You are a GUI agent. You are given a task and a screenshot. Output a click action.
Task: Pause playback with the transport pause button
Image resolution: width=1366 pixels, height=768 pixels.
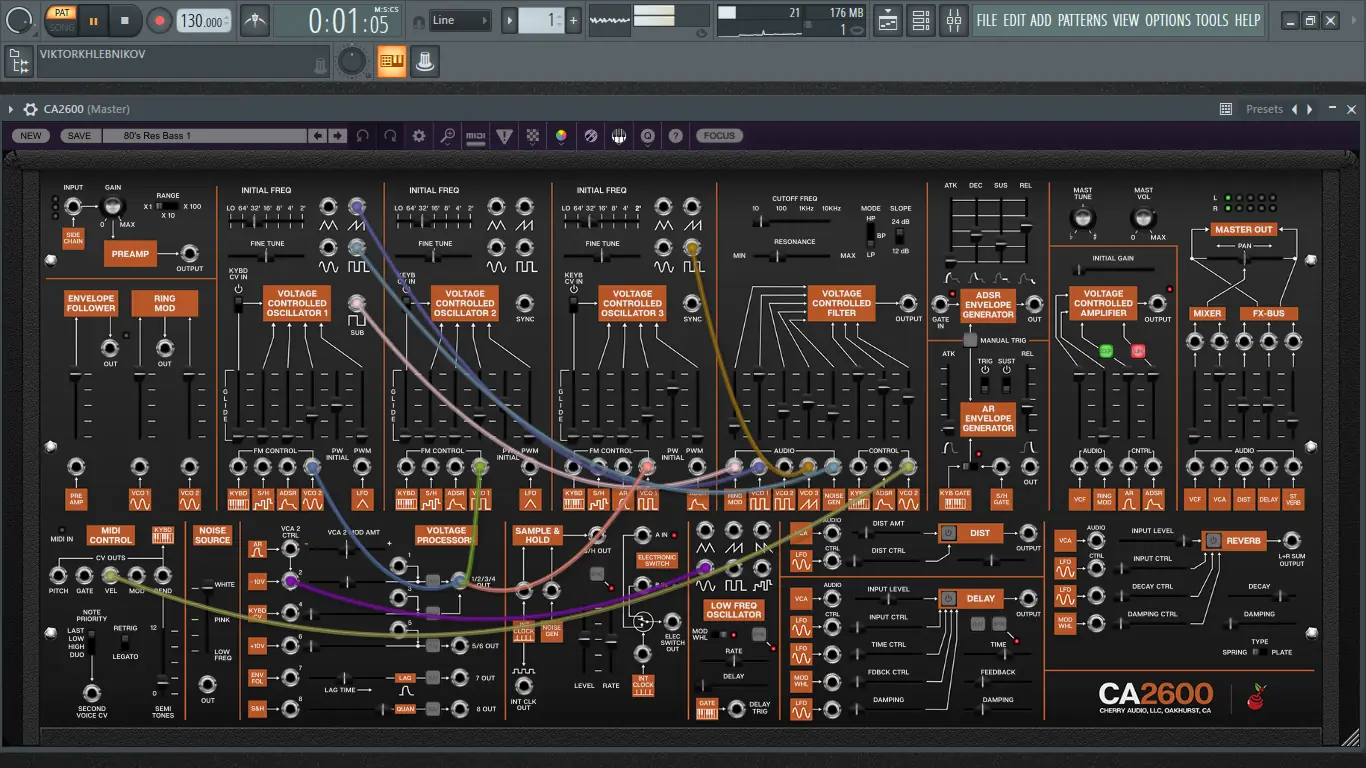[x=94, y=20]
